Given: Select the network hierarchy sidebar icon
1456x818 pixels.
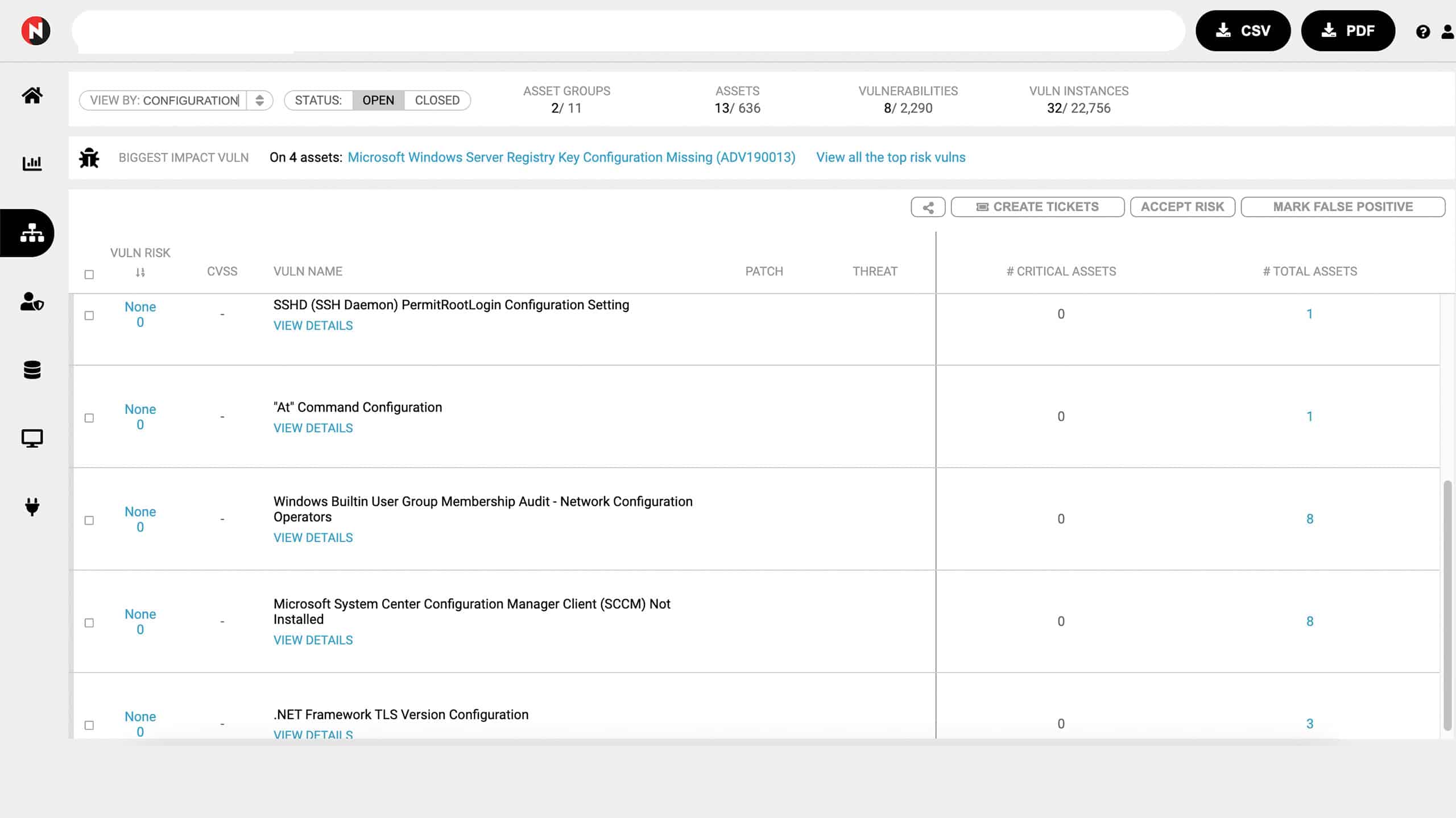Looking at the screenshot, I should pos(32,232).
